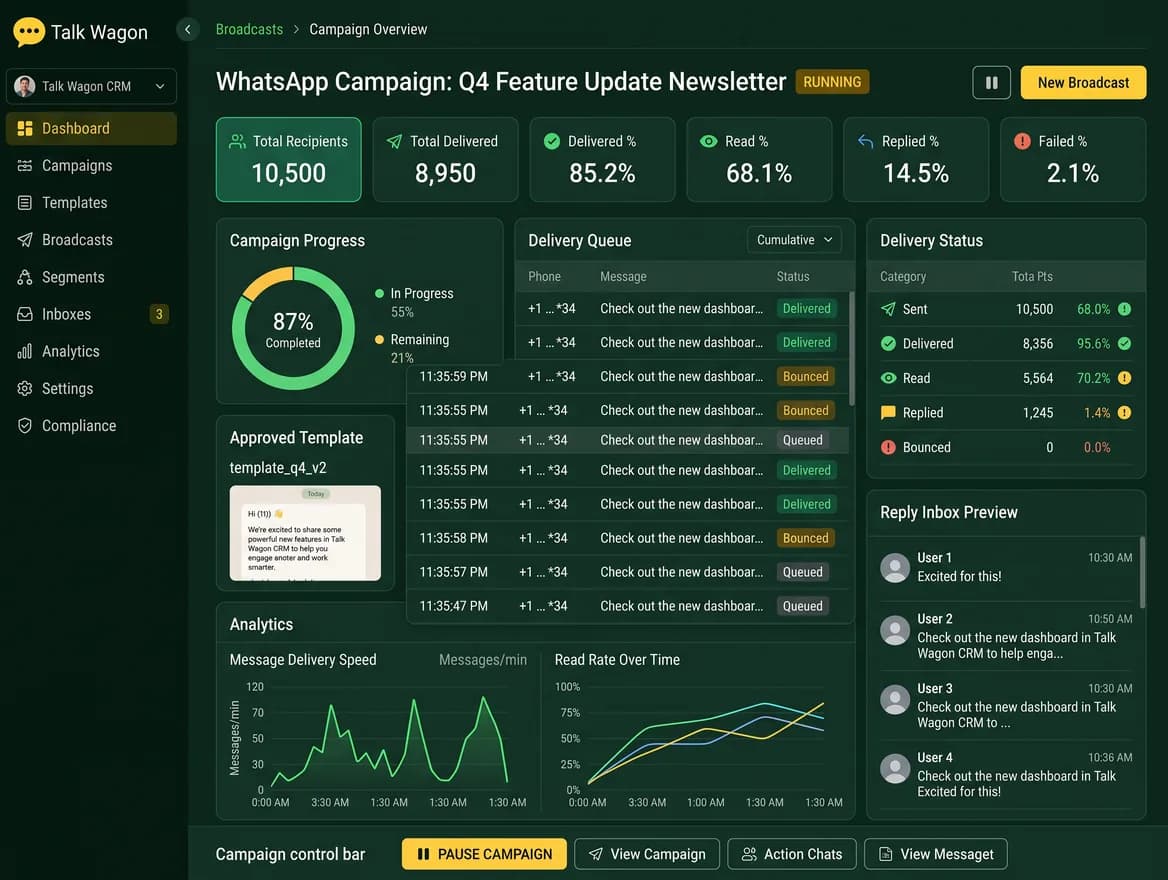Click the Delivered check icon in Delivery Status

[888, 344]
